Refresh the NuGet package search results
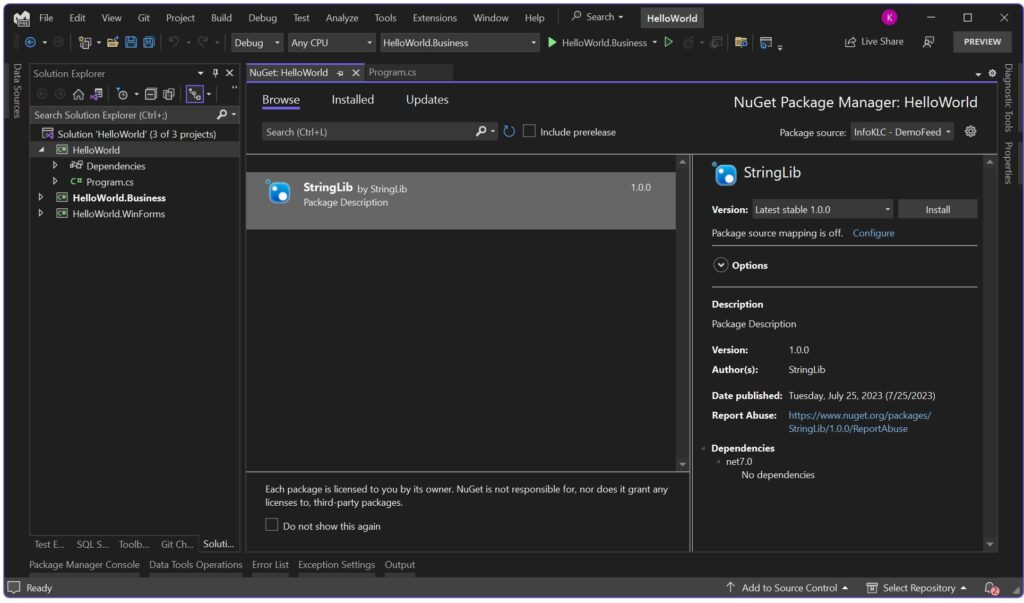1024x603 pixels. point(509,131)
